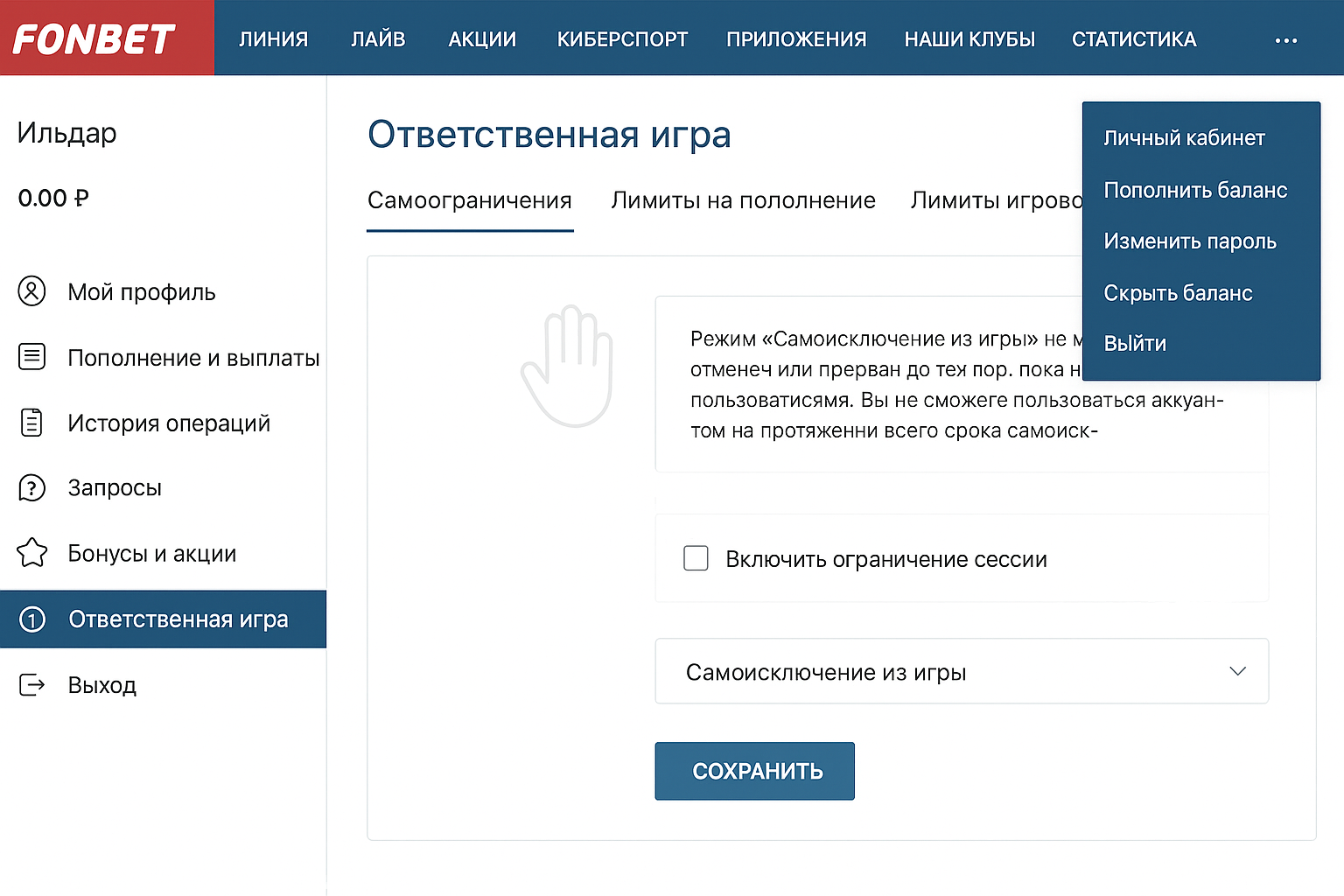Enable the Включить ограничение сессии checkbox

[x=696, y=557]
